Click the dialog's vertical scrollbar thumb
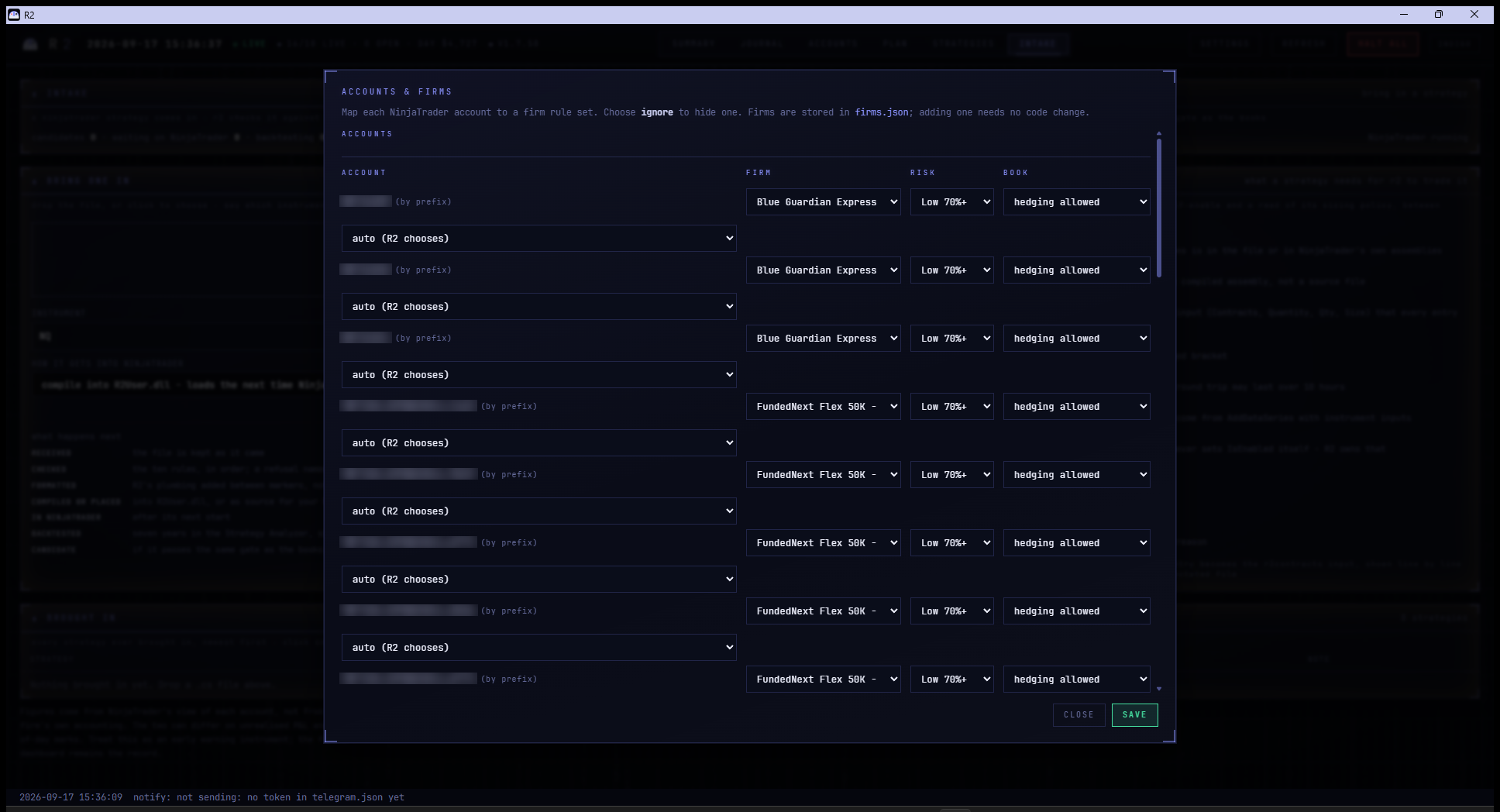1500x812 pixels. point(1159,208)
